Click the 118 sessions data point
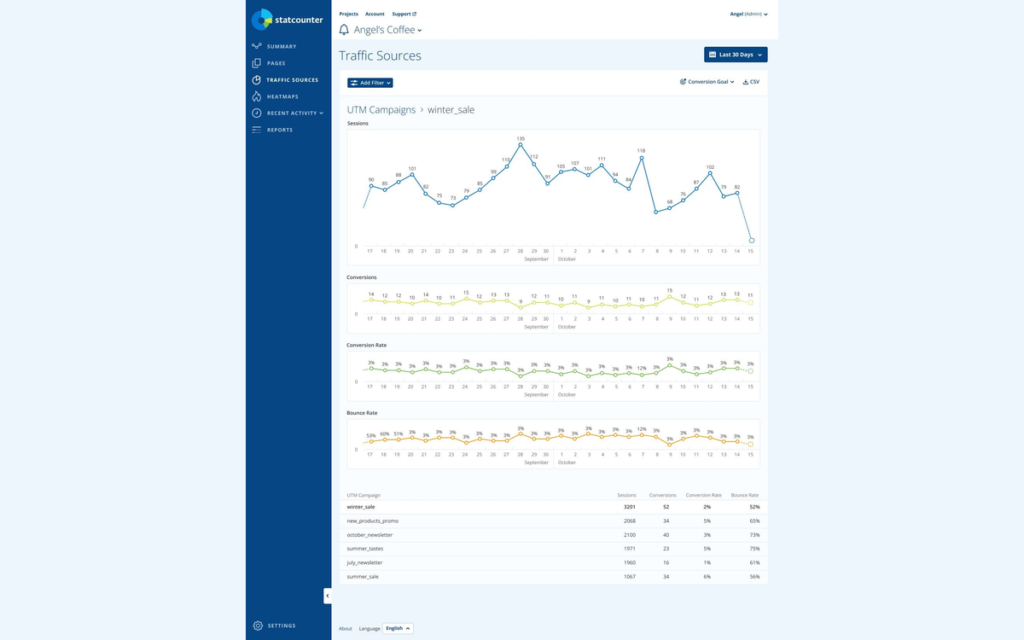Image resolution: width=1024 pixels, height=640 pixels. tap(642, 157)
